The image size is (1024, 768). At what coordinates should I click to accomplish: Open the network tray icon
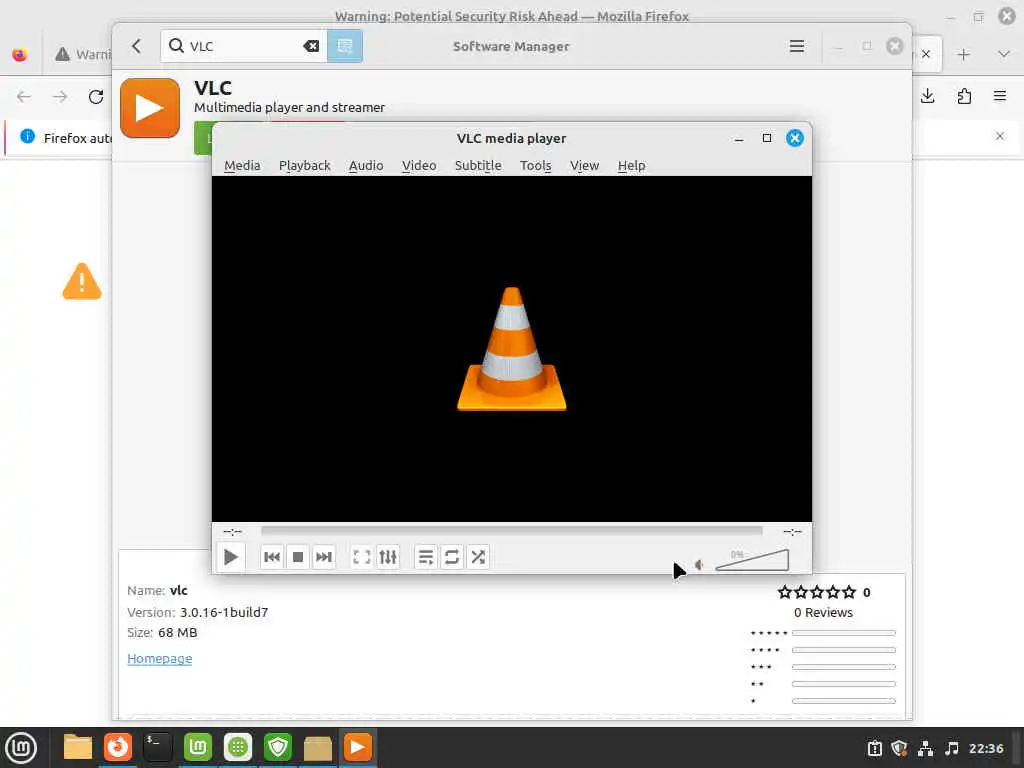[925, 748]
